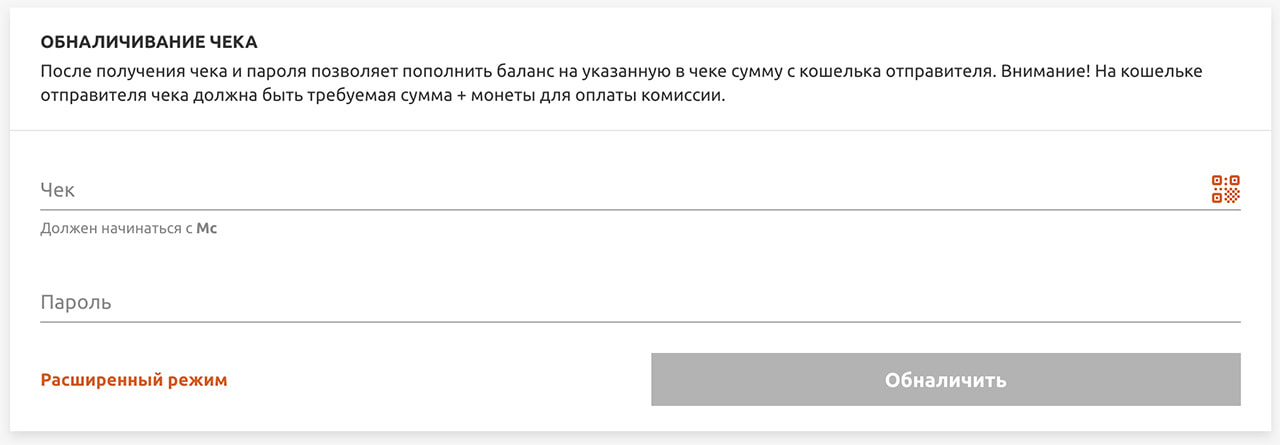1280x445 pixels.
Task: Click the orange QR icon beside Чек
Action: point(1226,189)
